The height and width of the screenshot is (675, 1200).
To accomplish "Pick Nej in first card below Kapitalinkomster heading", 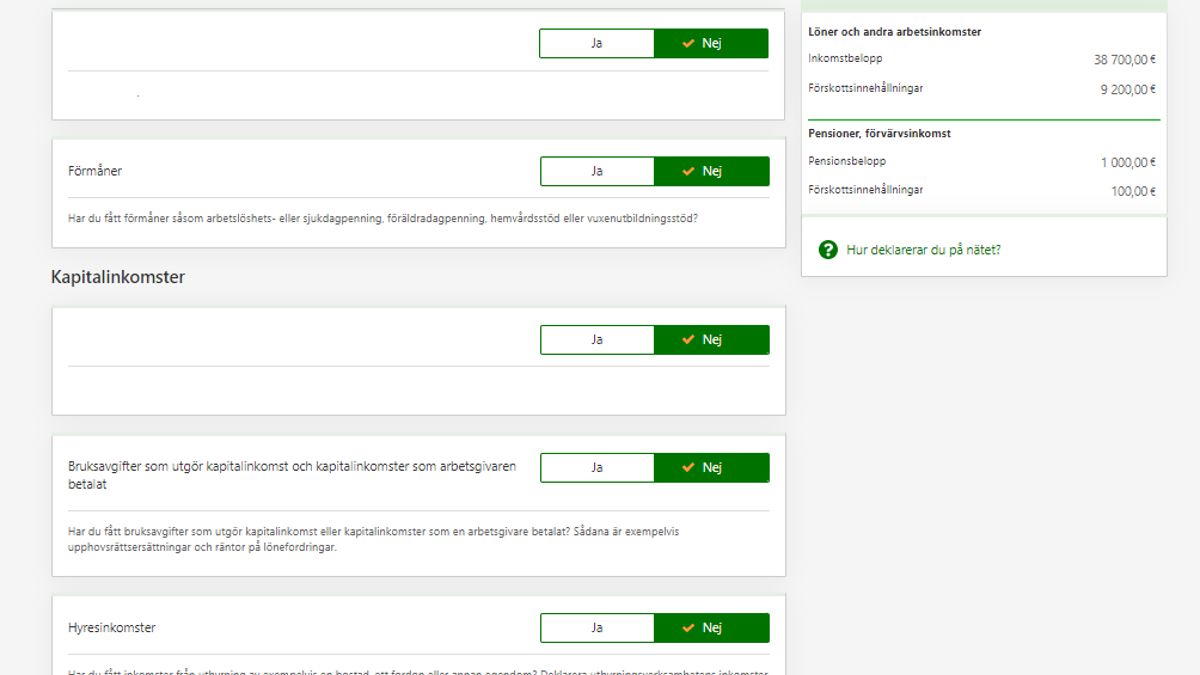I will (711, 340).
